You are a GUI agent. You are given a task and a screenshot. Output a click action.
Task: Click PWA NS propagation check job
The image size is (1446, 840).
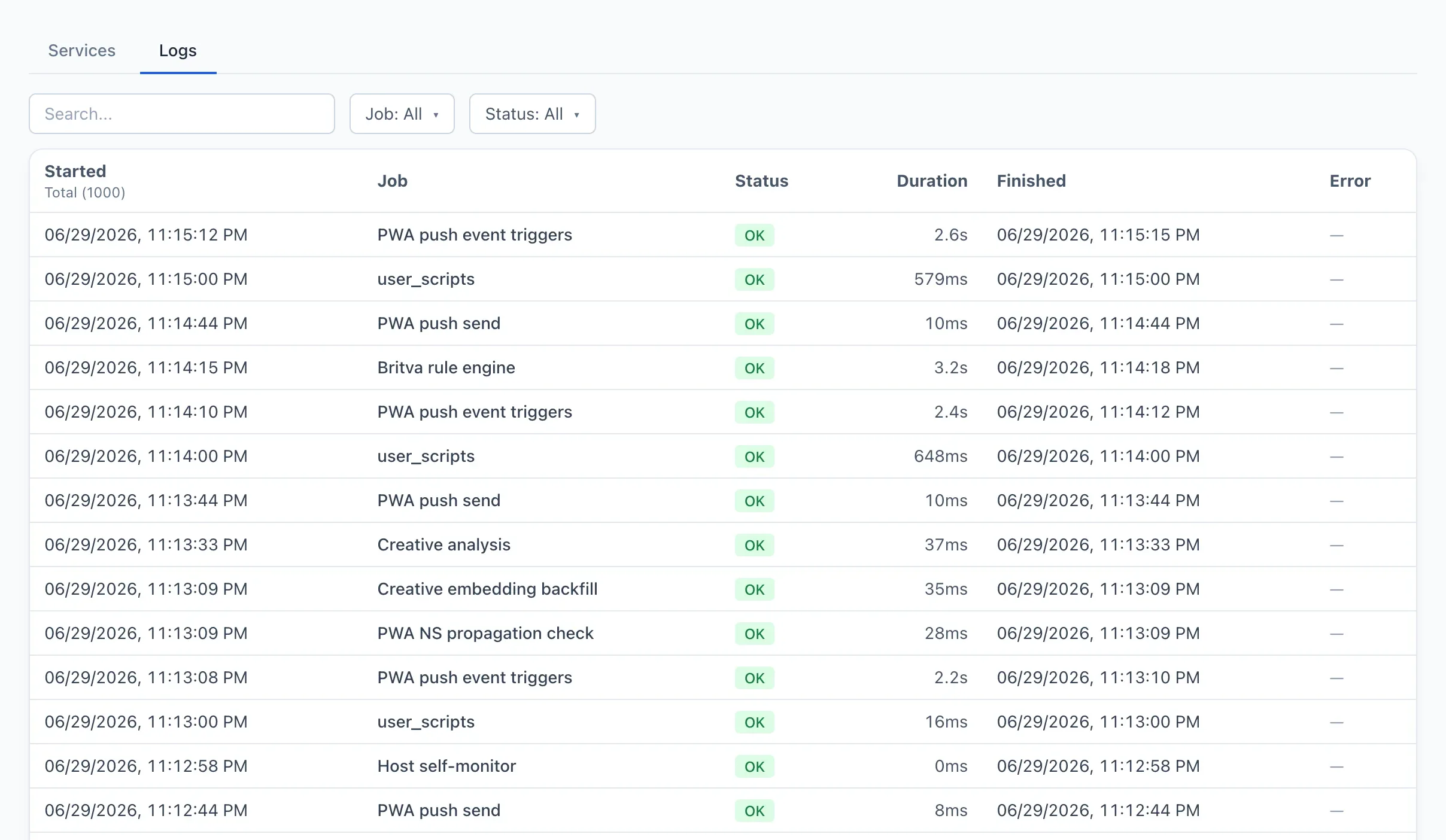point(485,633)
